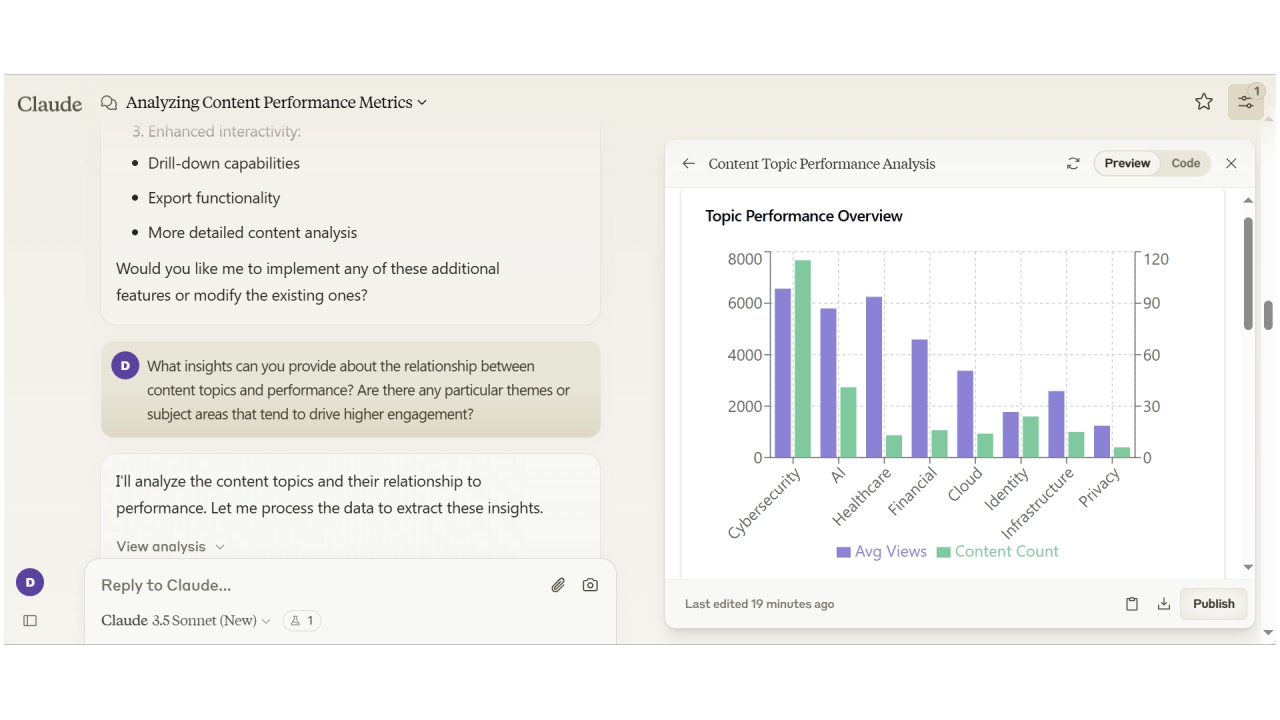
Task: Go back using the artifact back arrow
Action: coord(687,163)
